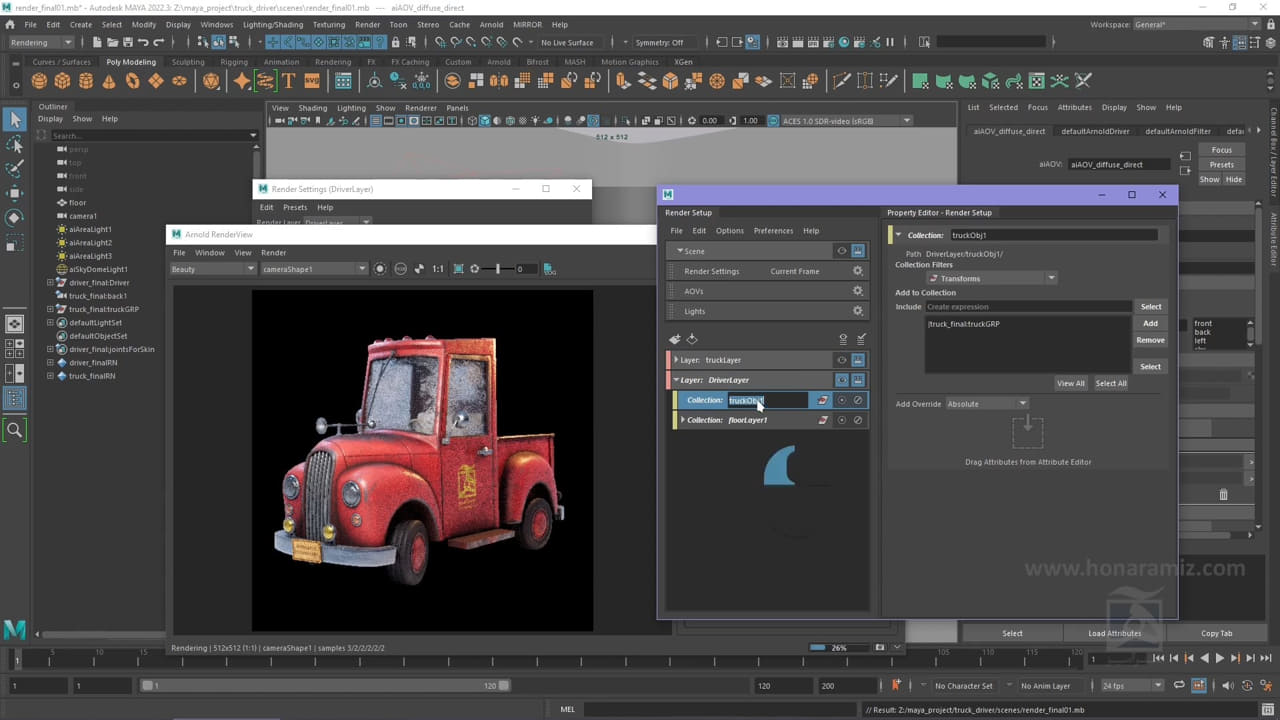Click the Multi-Cut tool shelf icon

coord(841,81)
